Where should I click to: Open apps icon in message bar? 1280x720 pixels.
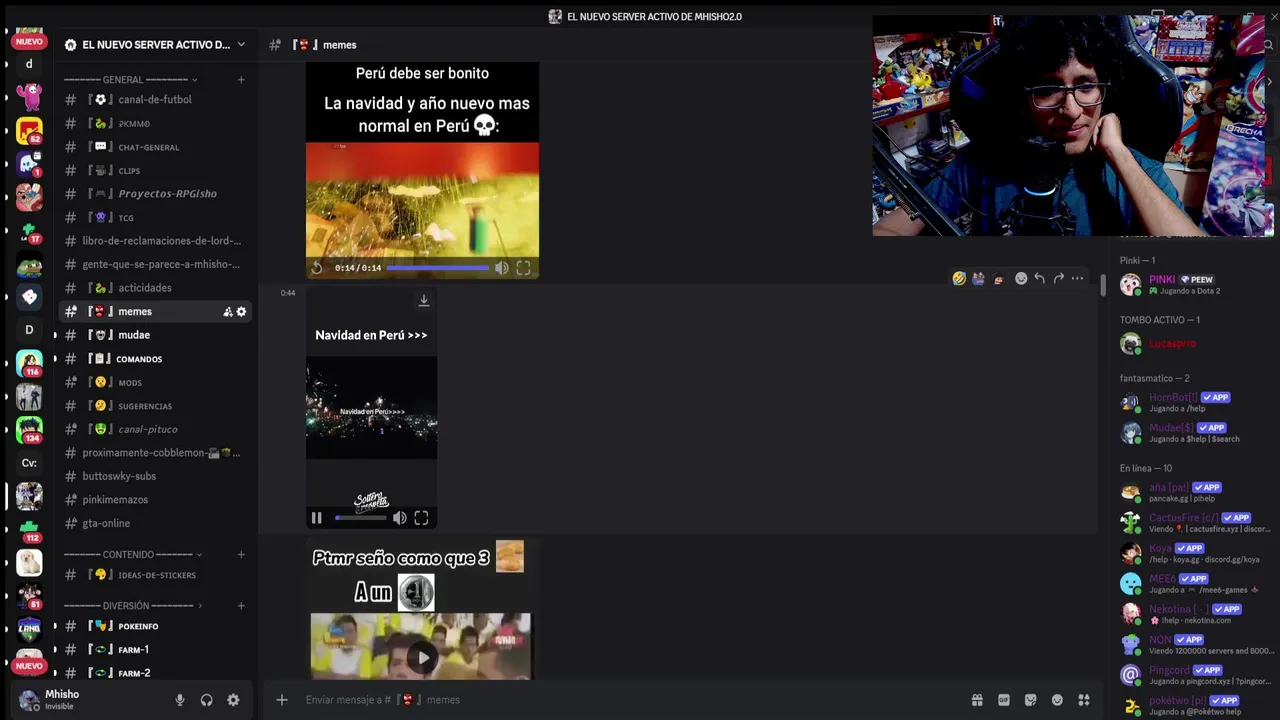tap(1084, 700)
